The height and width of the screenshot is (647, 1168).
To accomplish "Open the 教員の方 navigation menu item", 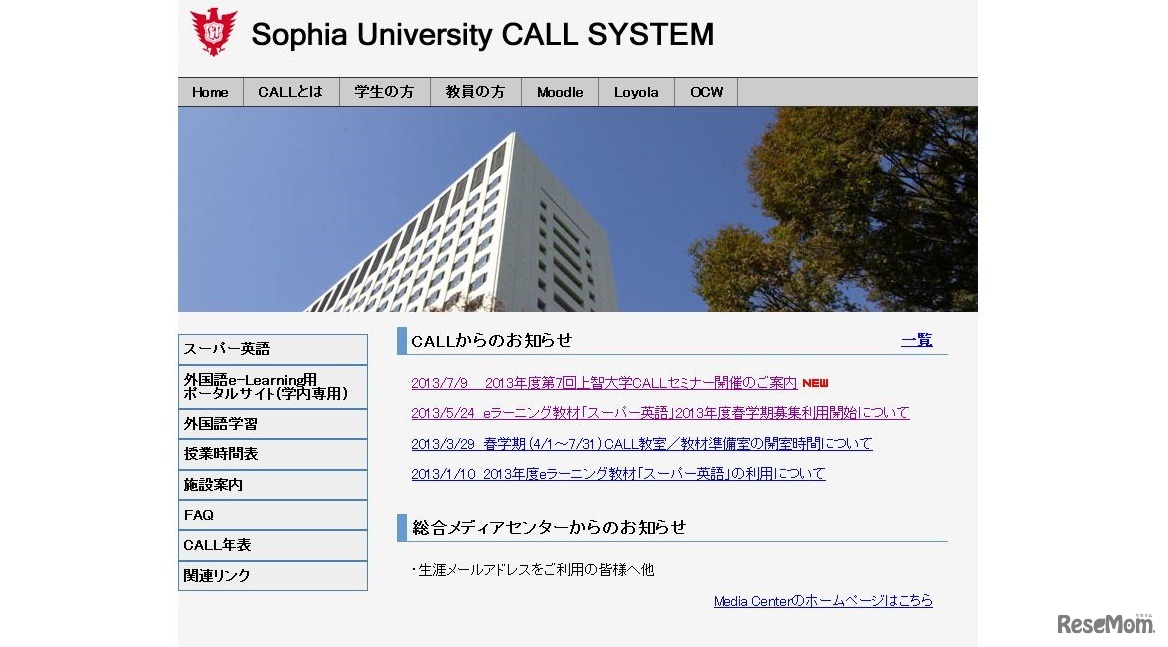I will [476, 91].
